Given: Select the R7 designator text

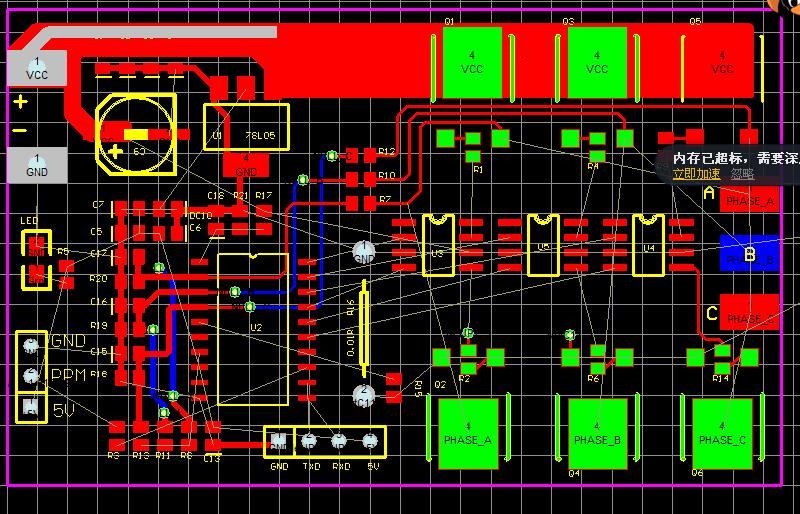Looking at the screenshot, I should (385, 199).
